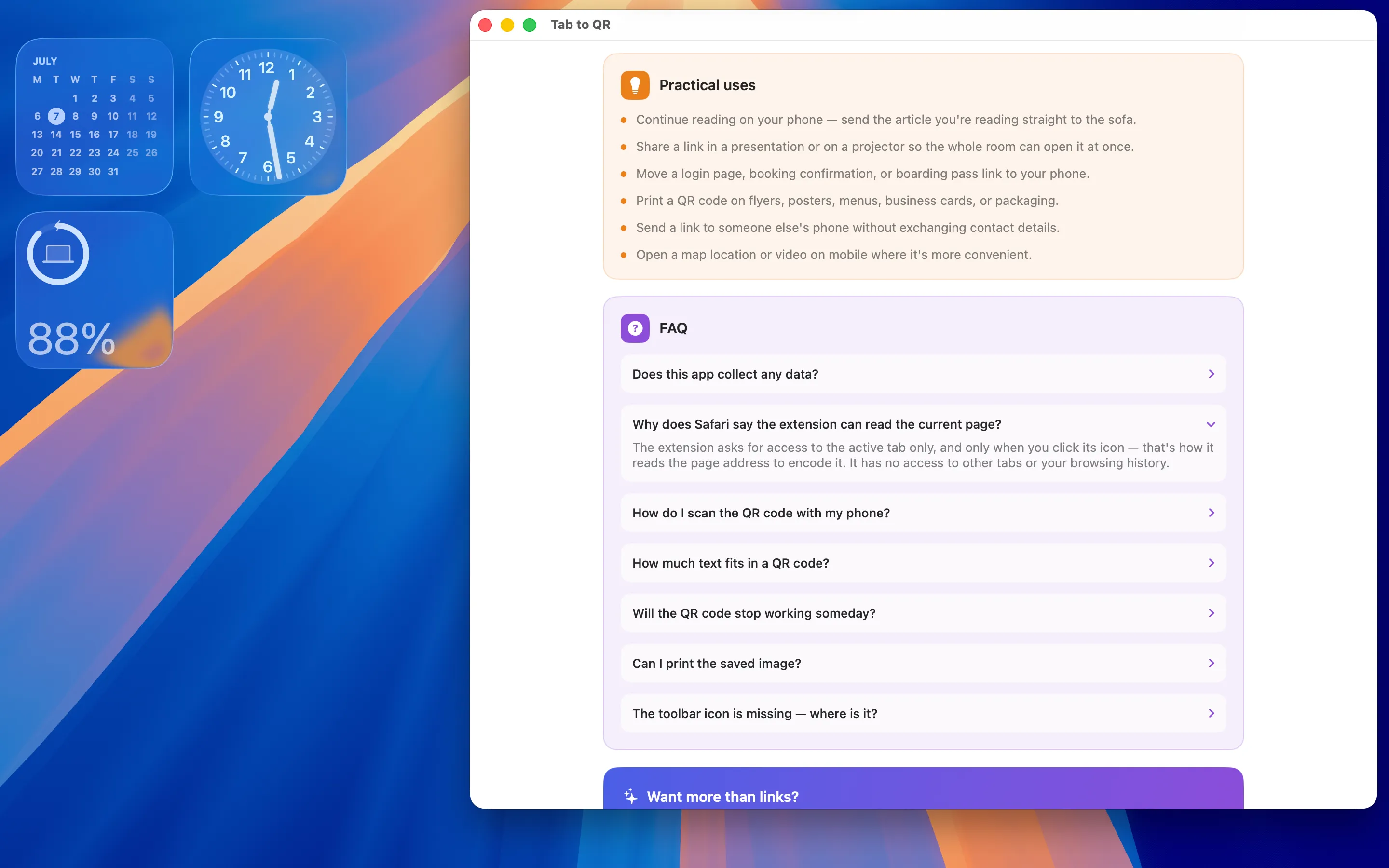Open the battery widget laptop icon
This screenshot has height=868, width=1389.
click(x=58, y=254)
